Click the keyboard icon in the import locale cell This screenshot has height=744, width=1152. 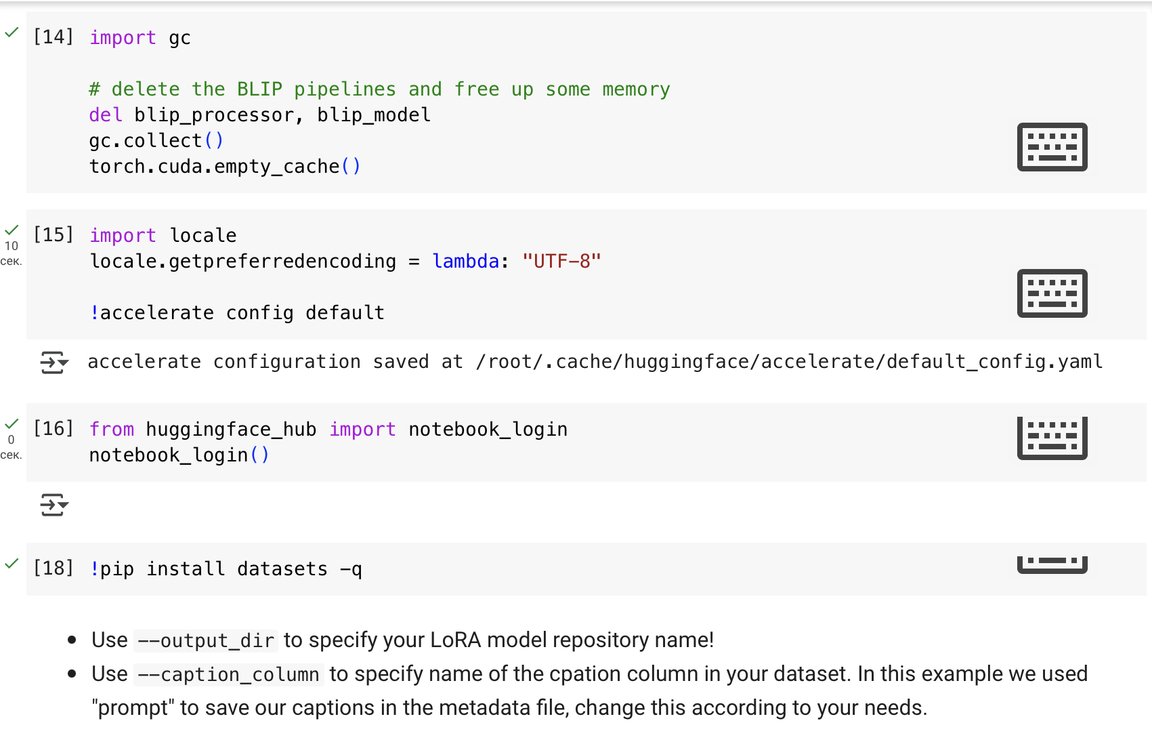(1052, 293)
